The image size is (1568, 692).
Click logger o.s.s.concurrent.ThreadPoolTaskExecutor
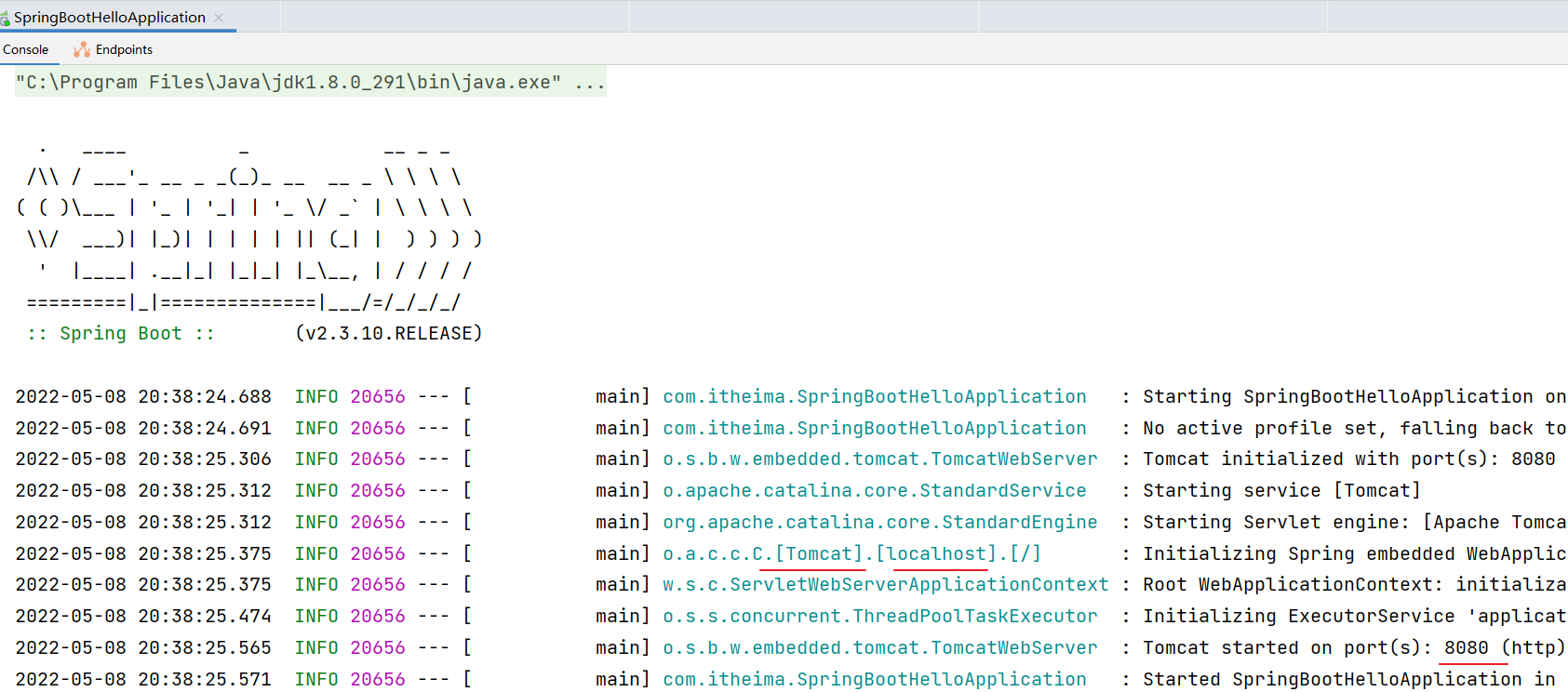(x=880, y=616)
